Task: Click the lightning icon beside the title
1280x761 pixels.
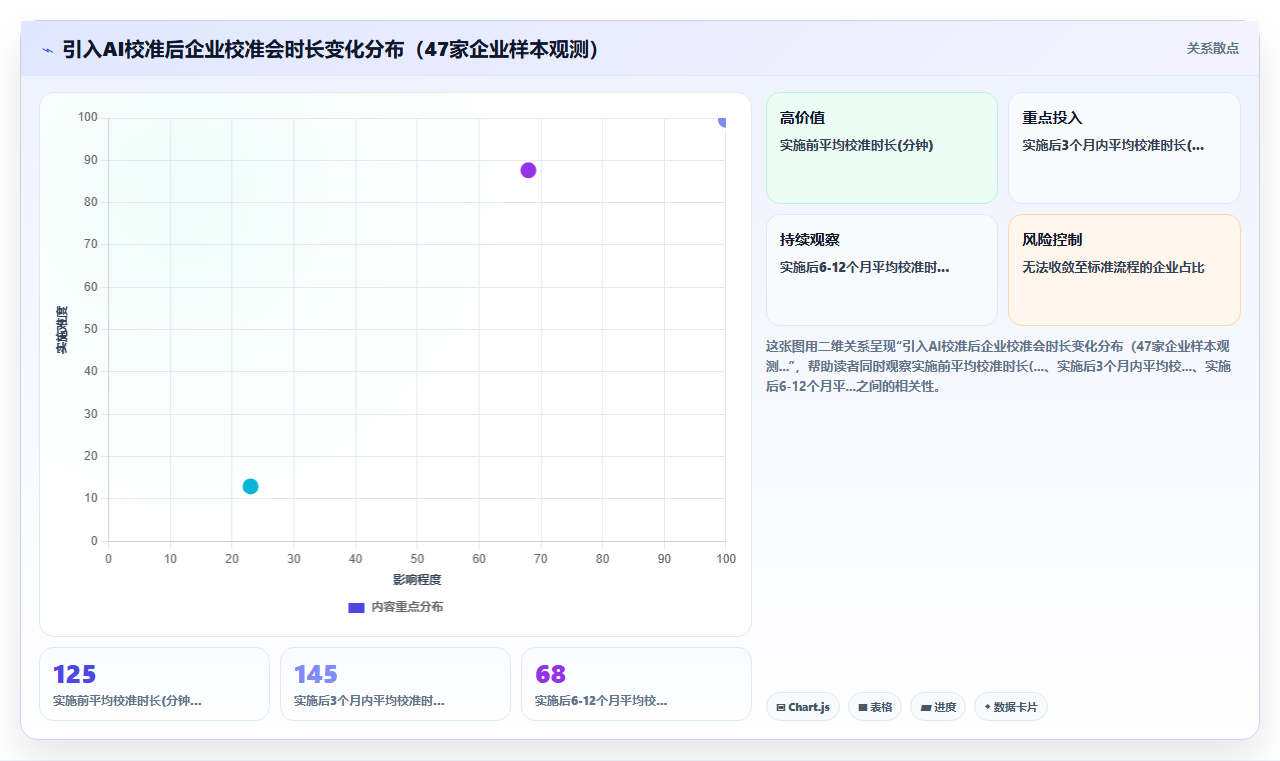Action: [47, 50]
